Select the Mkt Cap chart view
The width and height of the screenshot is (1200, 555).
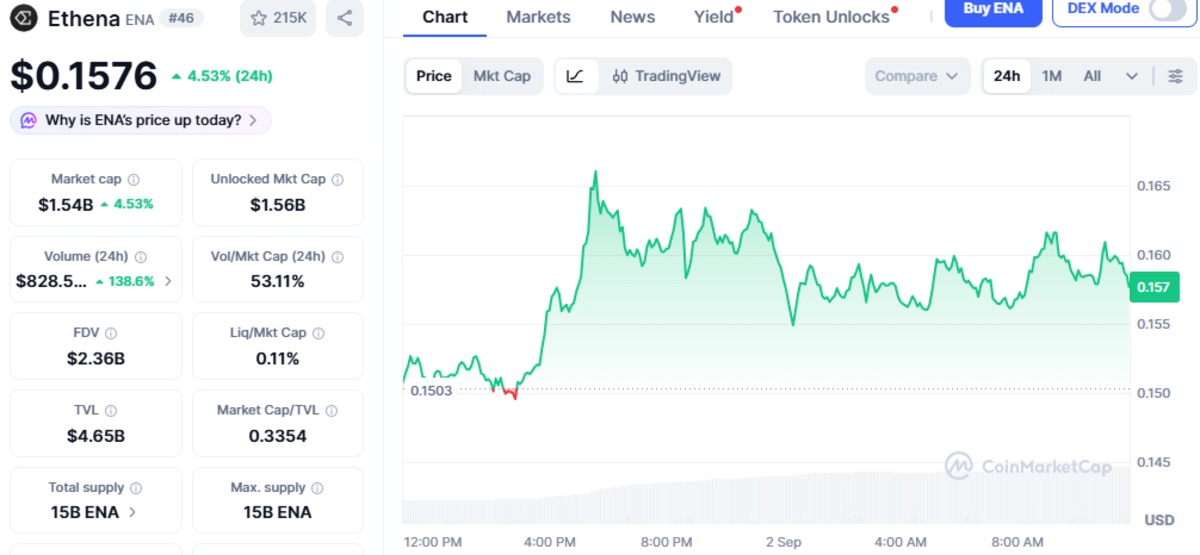[x=502, y=76]
